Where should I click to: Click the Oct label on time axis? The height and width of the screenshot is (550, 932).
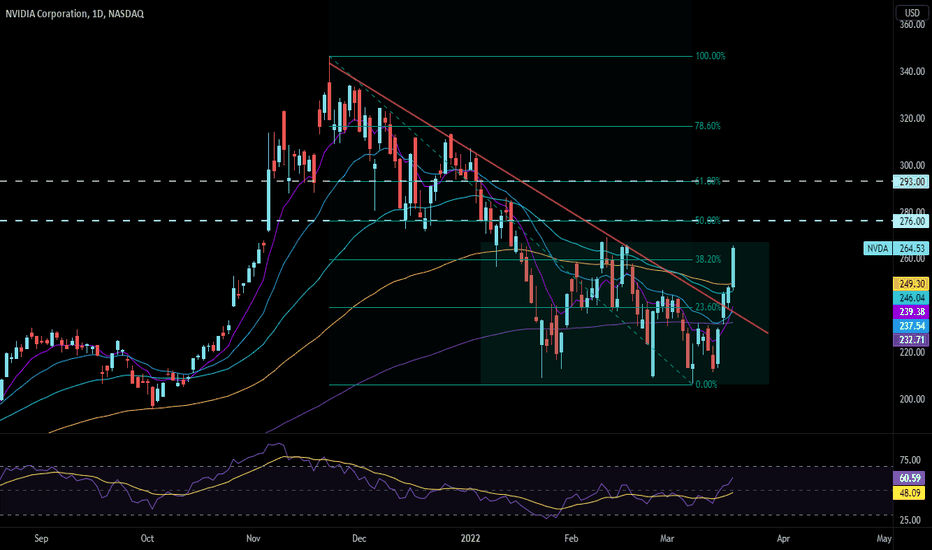tap(147, 538)
